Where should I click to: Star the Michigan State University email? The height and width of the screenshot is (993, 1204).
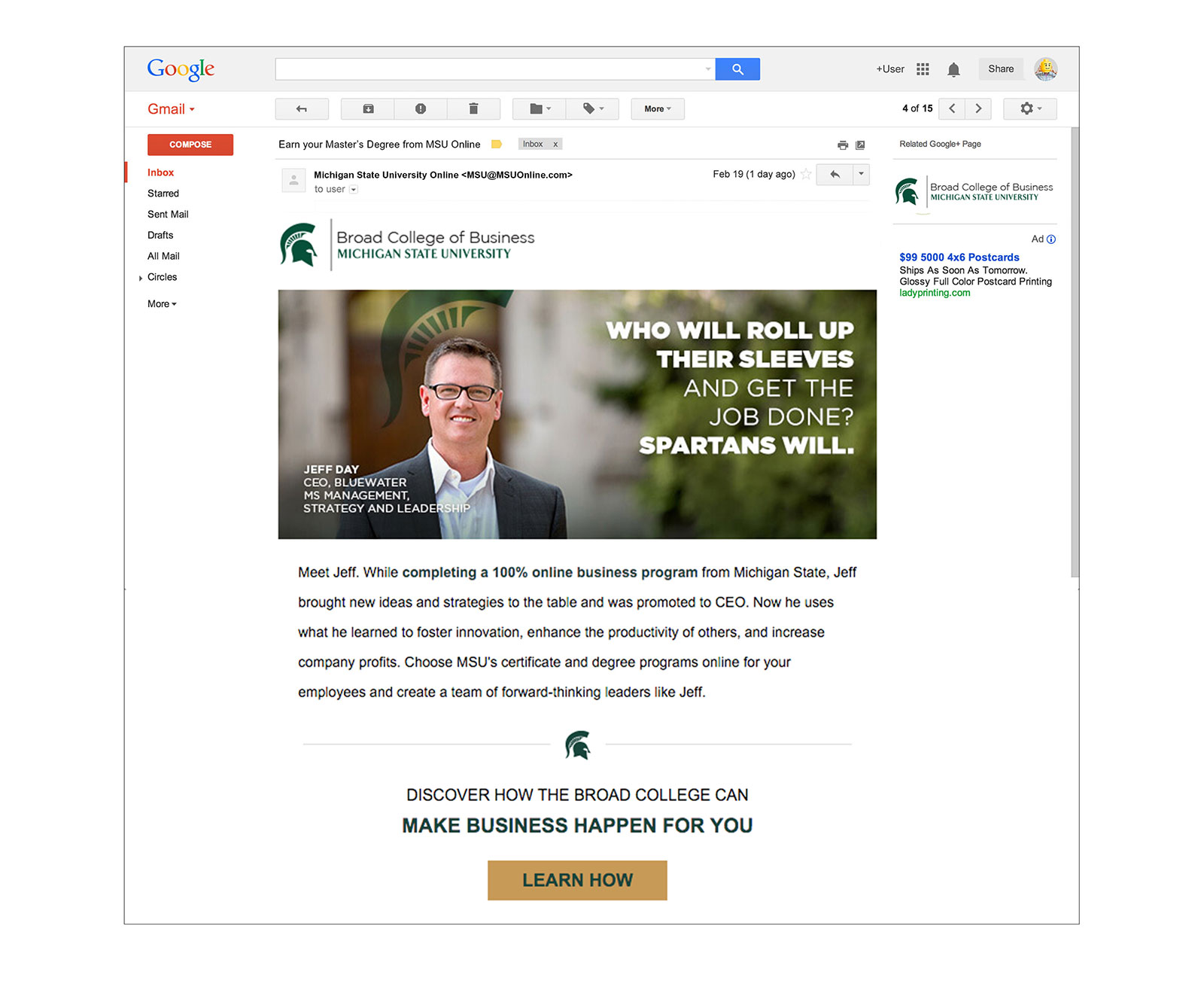coord(806,174)
